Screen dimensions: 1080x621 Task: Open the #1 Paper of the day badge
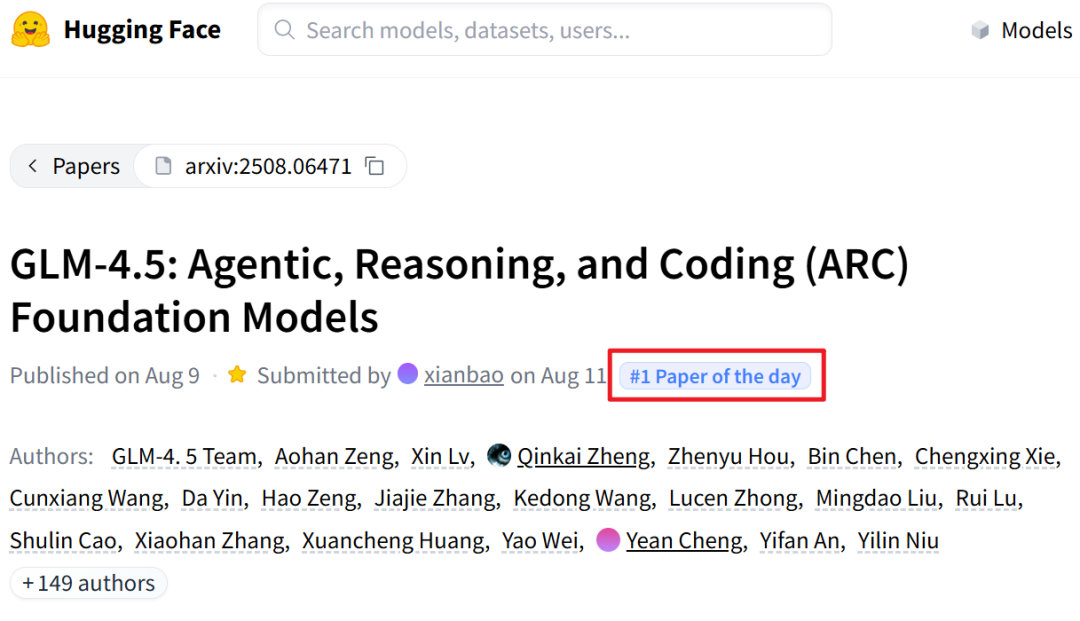[x=715, y=376]
